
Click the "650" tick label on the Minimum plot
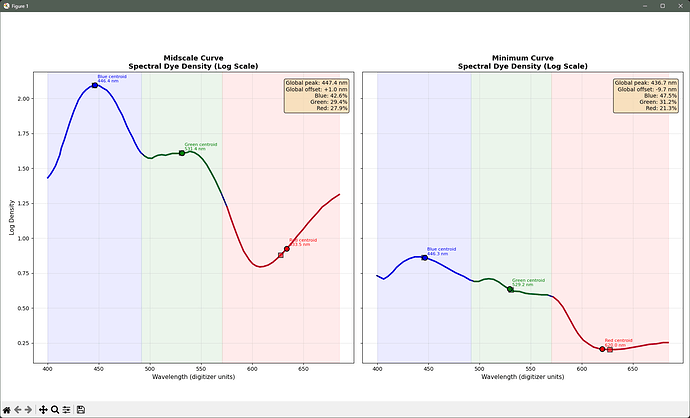pos(633,369)
